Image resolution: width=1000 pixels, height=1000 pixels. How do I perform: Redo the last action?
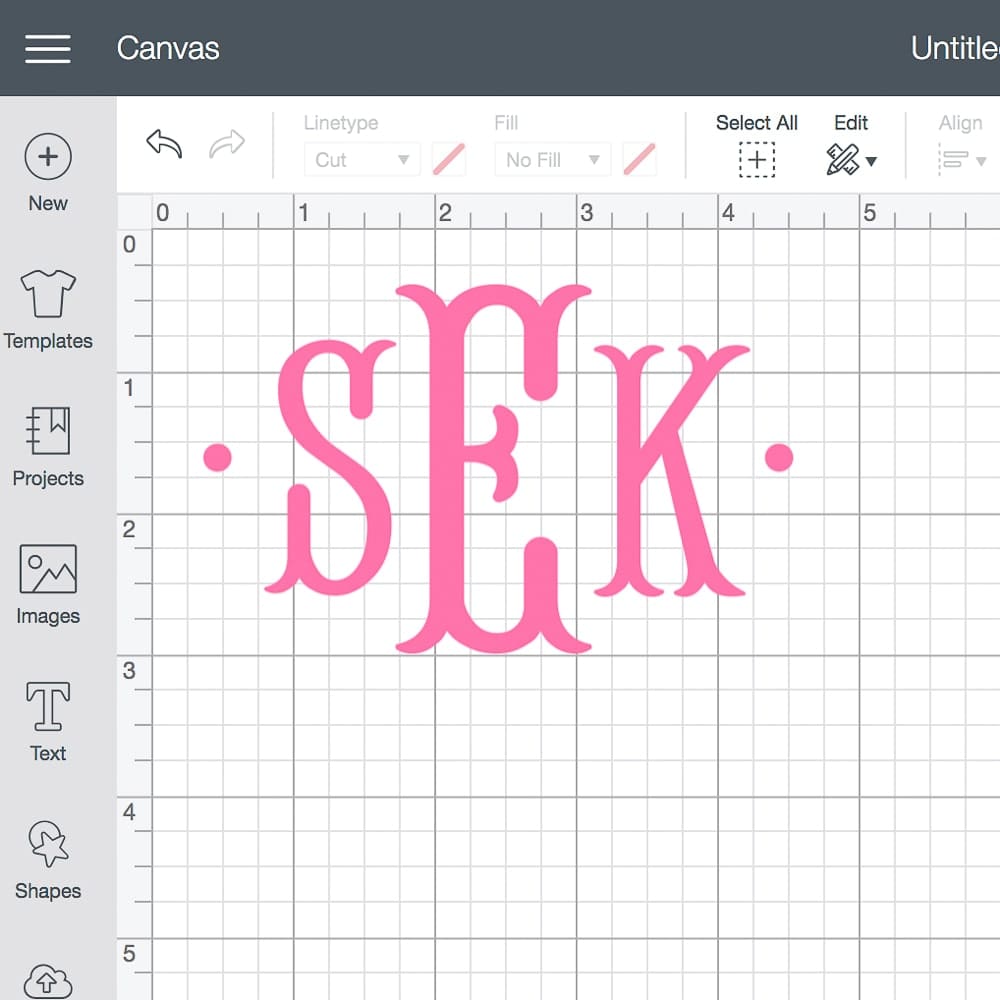coord(227,144)
